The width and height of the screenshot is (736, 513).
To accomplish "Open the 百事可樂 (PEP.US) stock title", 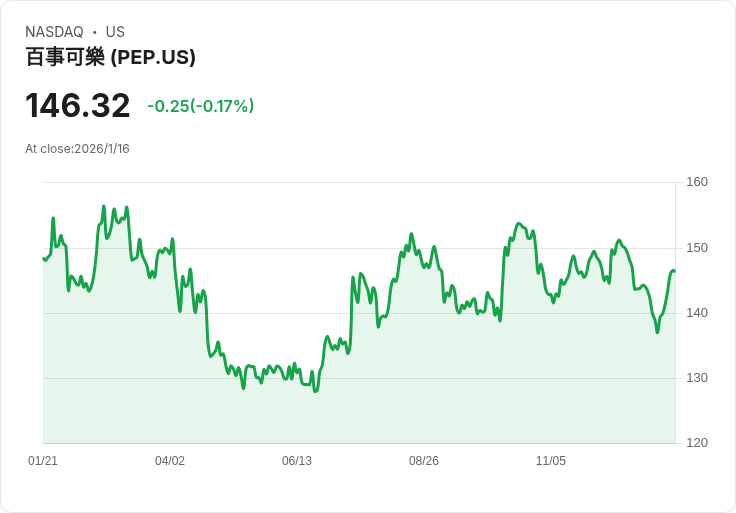I will (110, 57).
